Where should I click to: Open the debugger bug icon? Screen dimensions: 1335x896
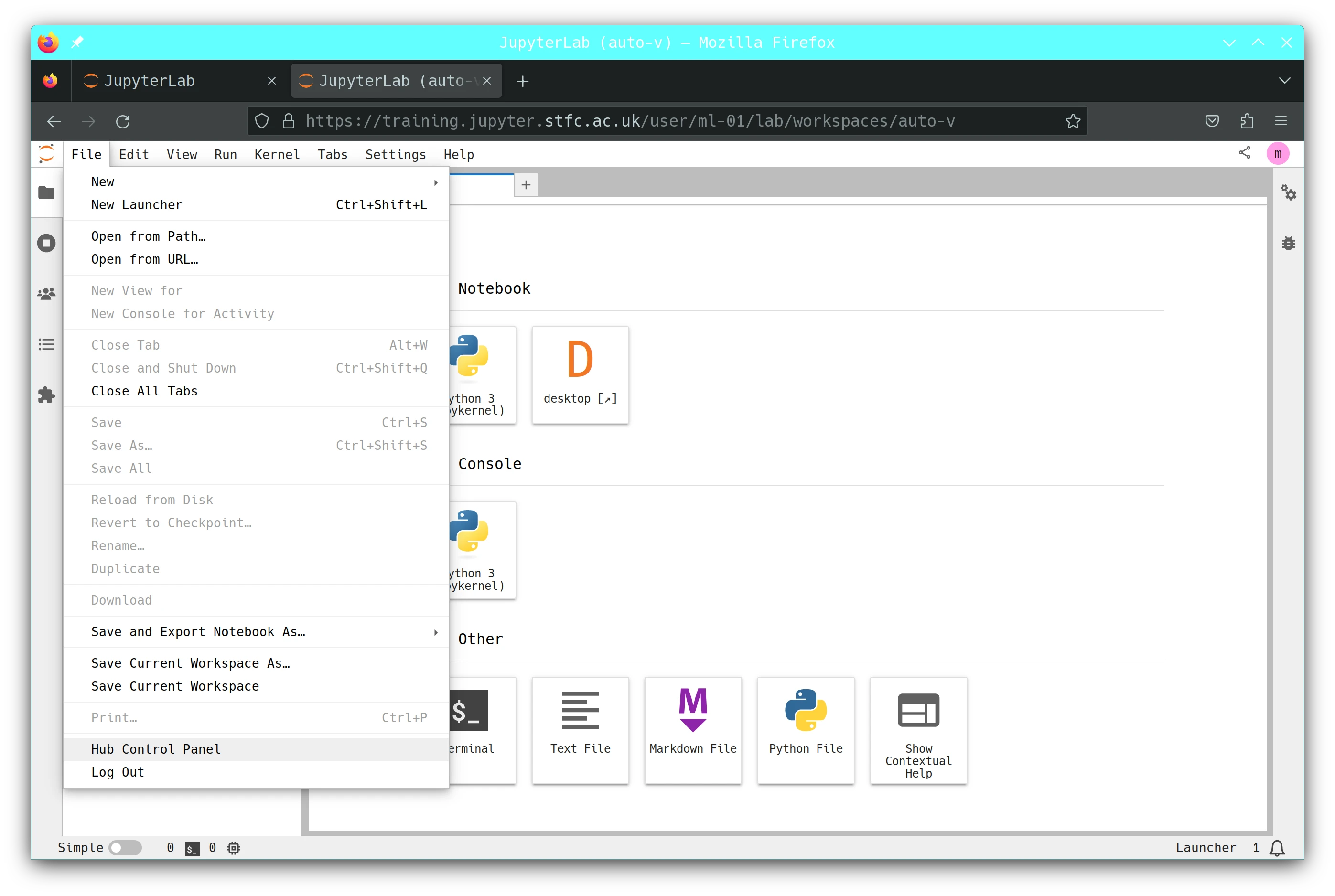(1288, 244)
